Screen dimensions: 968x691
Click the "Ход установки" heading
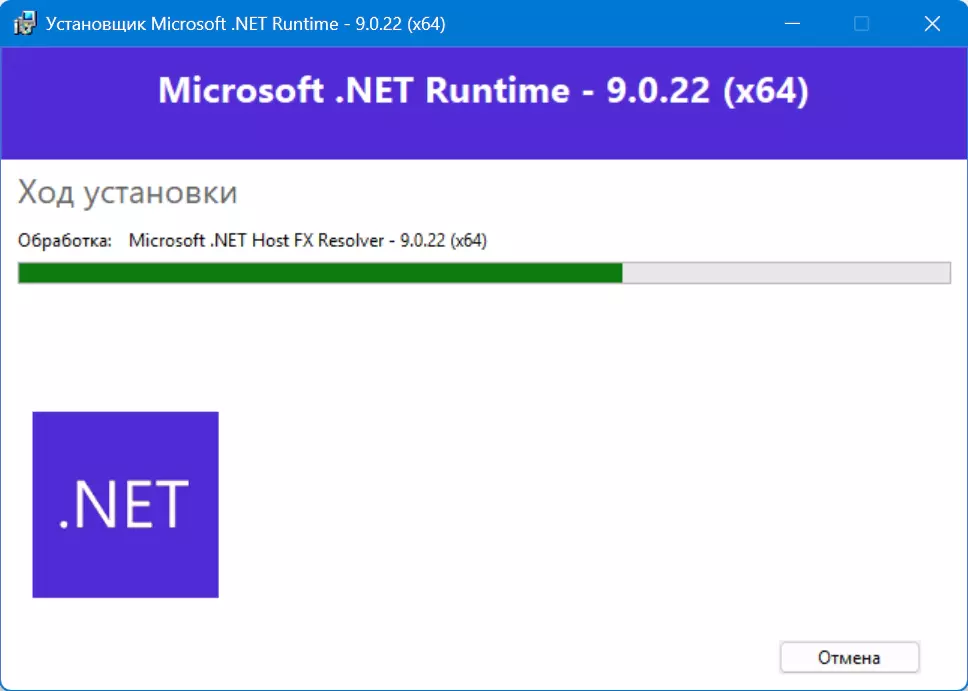click(x=127, y=192)
